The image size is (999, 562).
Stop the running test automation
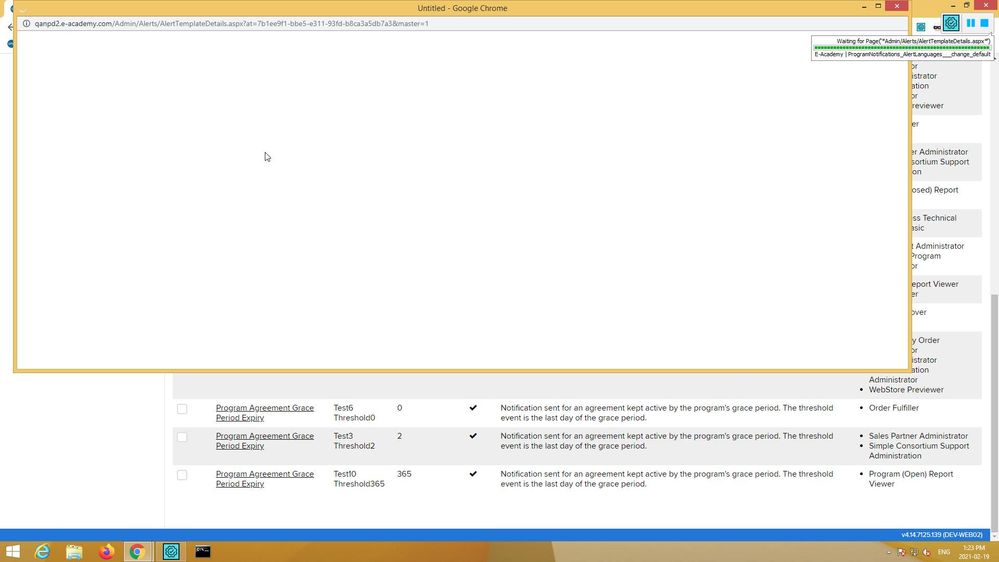[984, 23]
